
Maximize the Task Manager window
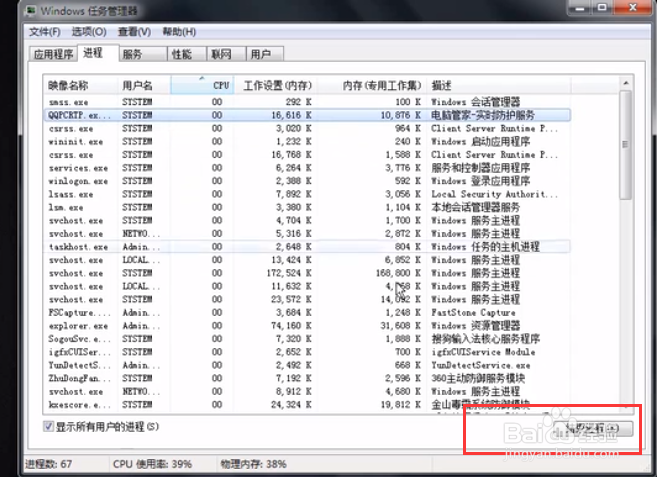pyautogui.click(x=602, y=8)
